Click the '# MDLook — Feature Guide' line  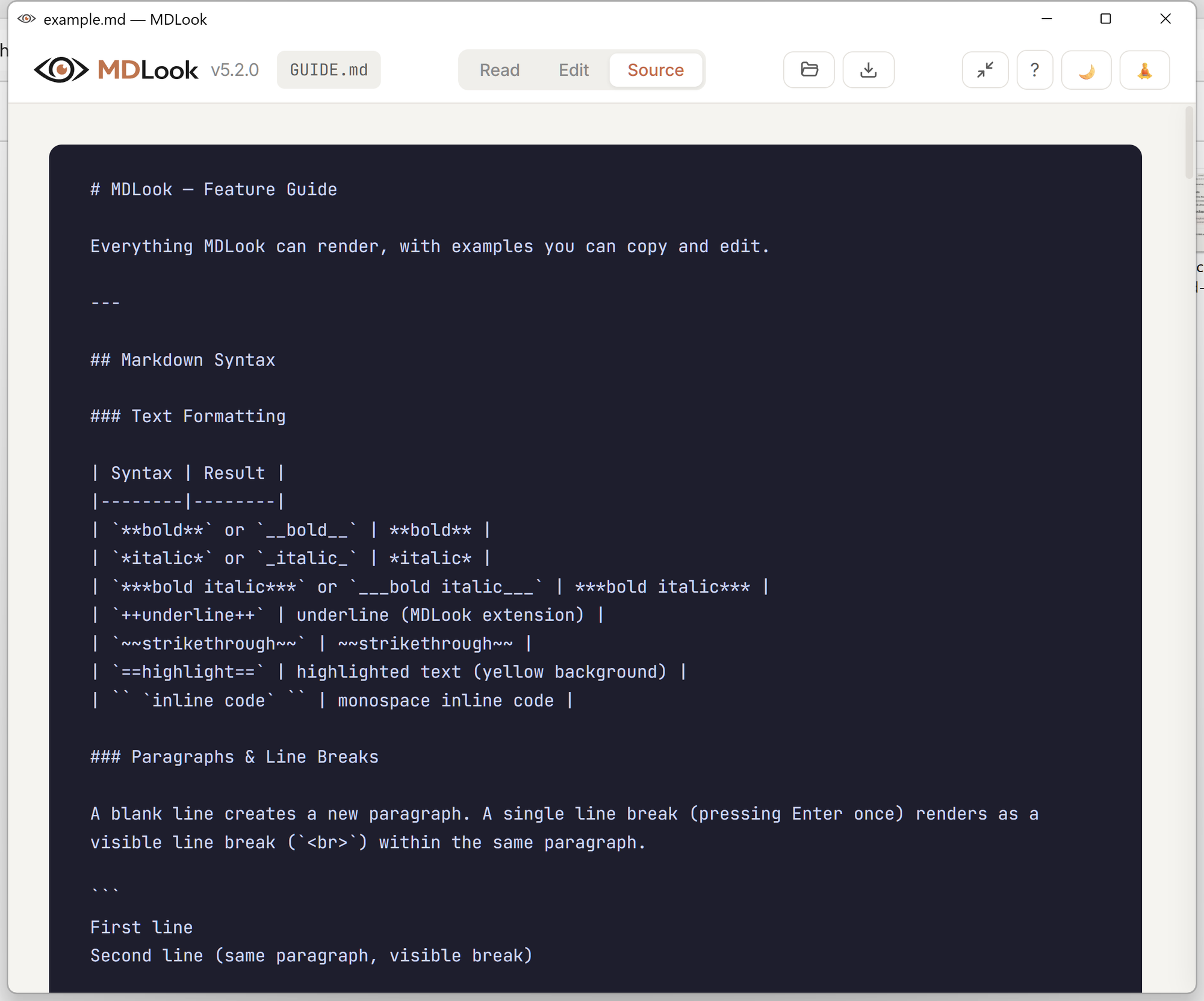(214, 190)
